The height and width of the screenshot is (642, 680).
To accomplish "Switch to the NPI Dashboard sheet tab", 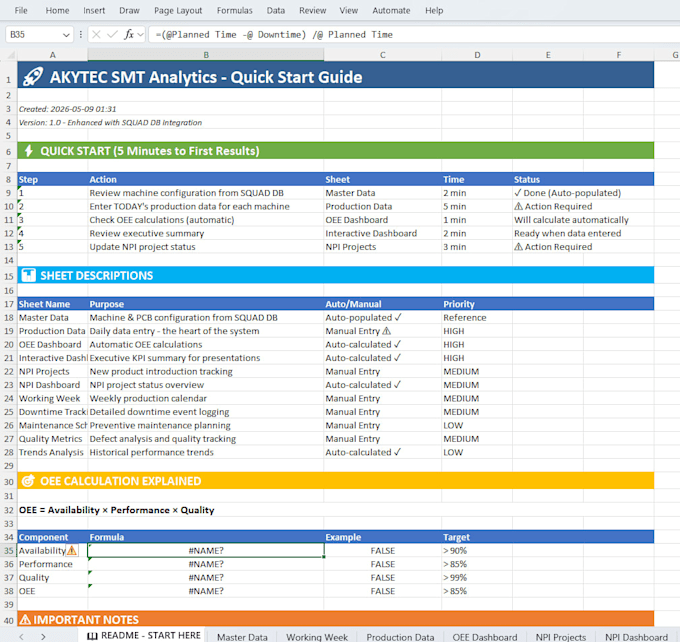I will (636, 637).
